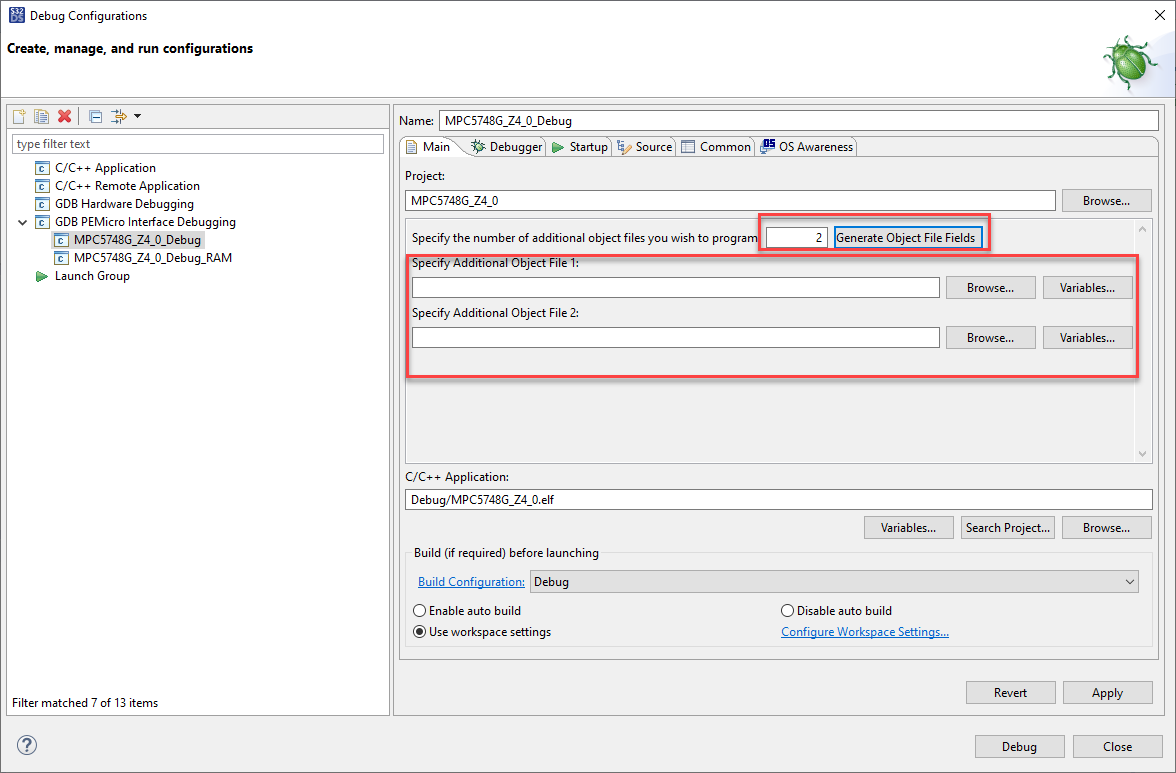Browse for Additional Object File 1
Screen dimensions: 1176x773
pyautogui.click(x=990, y=288)
